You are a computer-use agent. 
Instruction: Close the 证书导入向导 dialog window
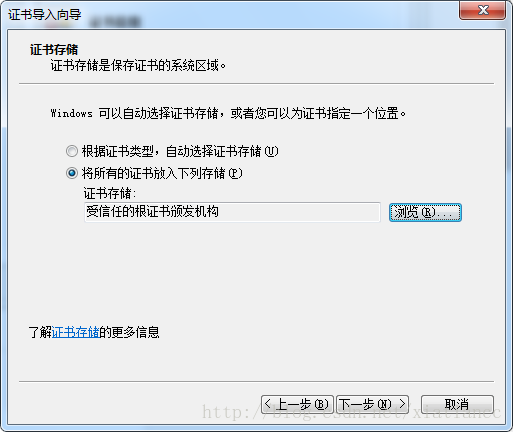click(482, 10)
